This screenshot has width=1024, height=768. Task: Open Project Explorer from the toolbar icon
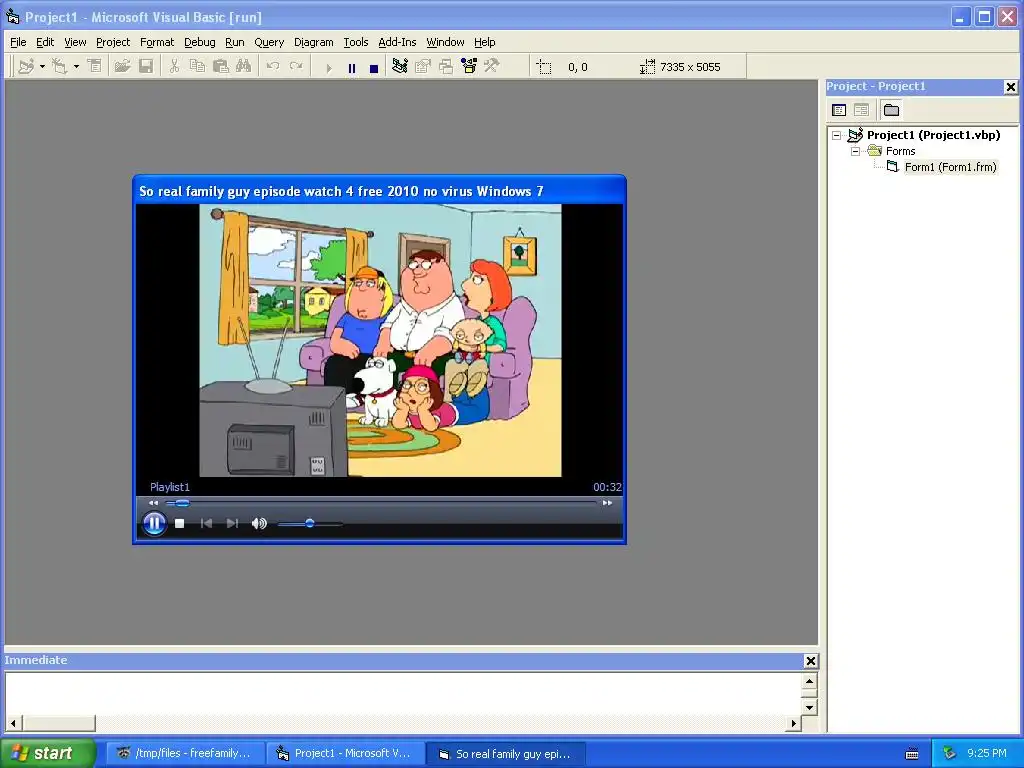coord(400,67)
